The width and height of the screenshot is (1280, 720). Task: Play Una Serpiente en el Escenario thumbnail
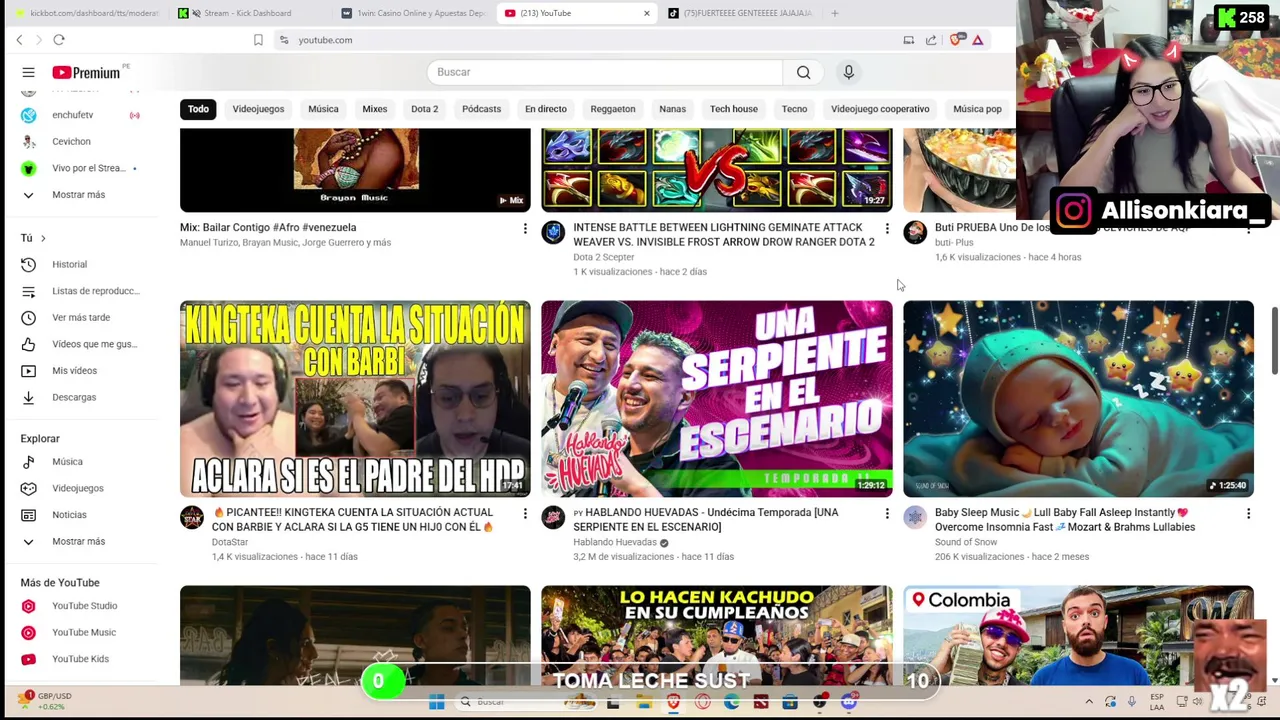click(x=717, y=399)
